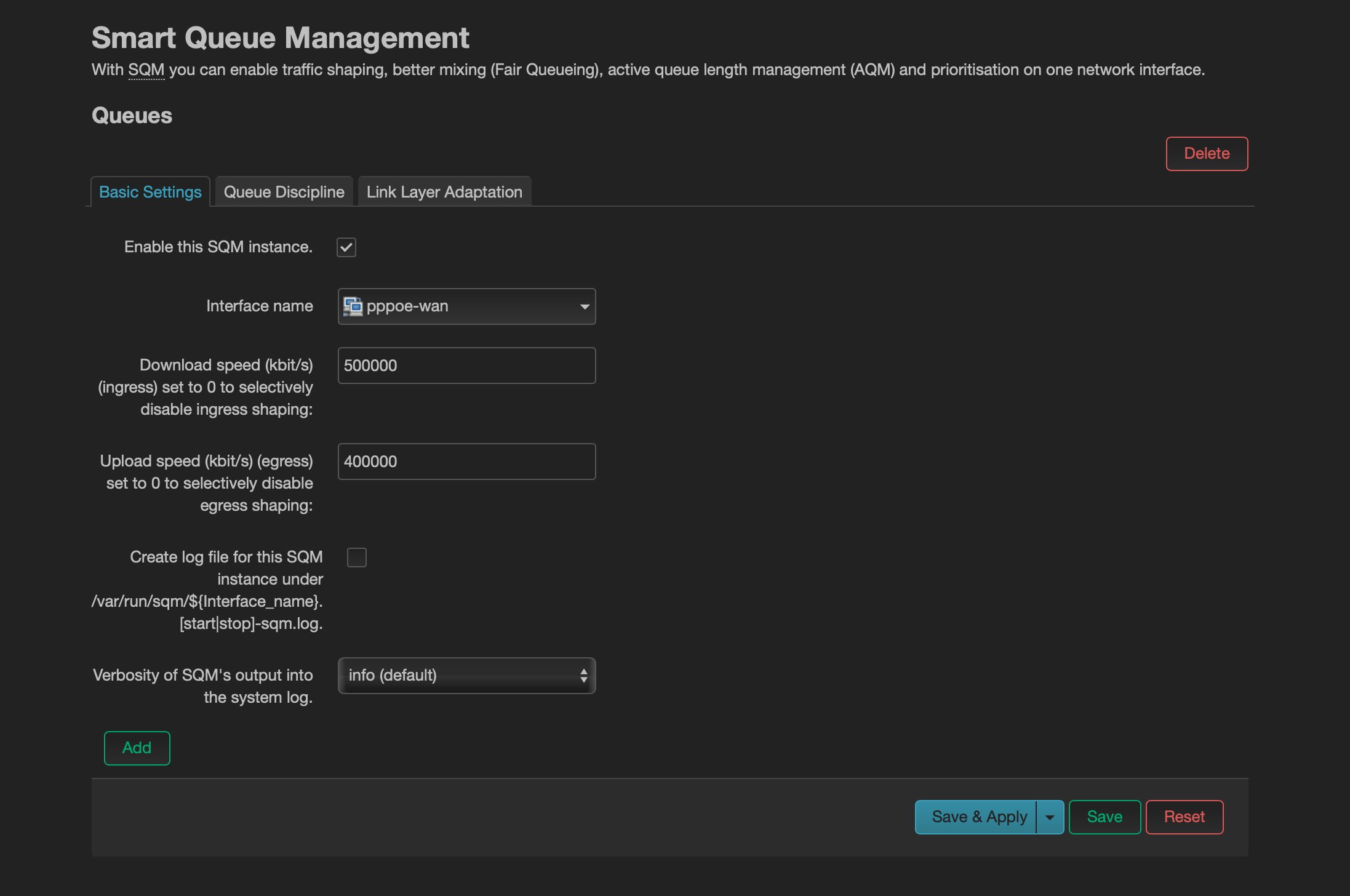The width and height of the screenshot is (1350, 896).
Task: Click the Smart Queue Management heading
Action: tap(280, 38)
